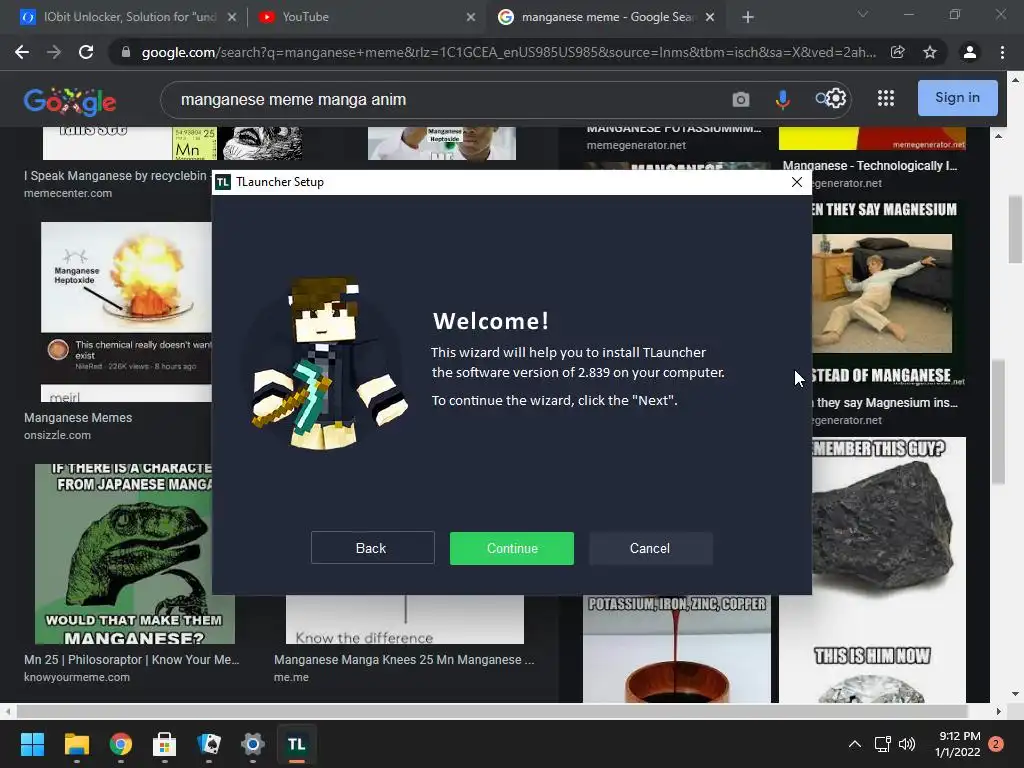Image resolution: width=1024 pixels, height=768 pixels.
Task: Go back in Chrome
Action: 22,52
